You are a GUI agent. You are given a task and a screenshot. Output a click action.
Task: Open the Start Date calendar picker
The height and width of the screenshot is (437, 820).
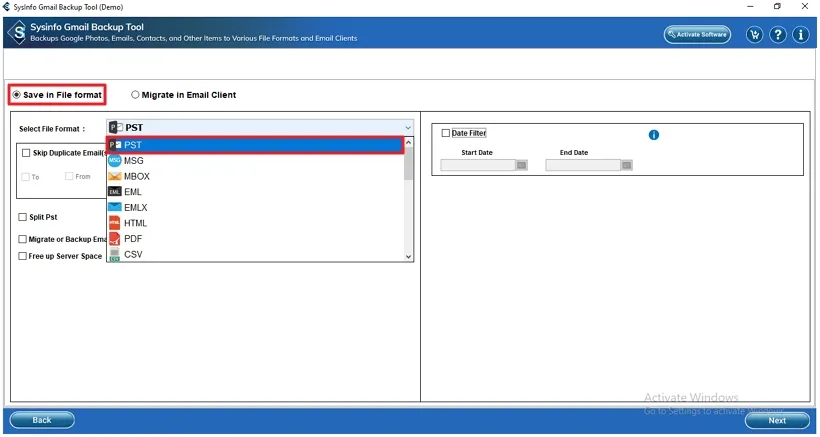coord(521,166)
